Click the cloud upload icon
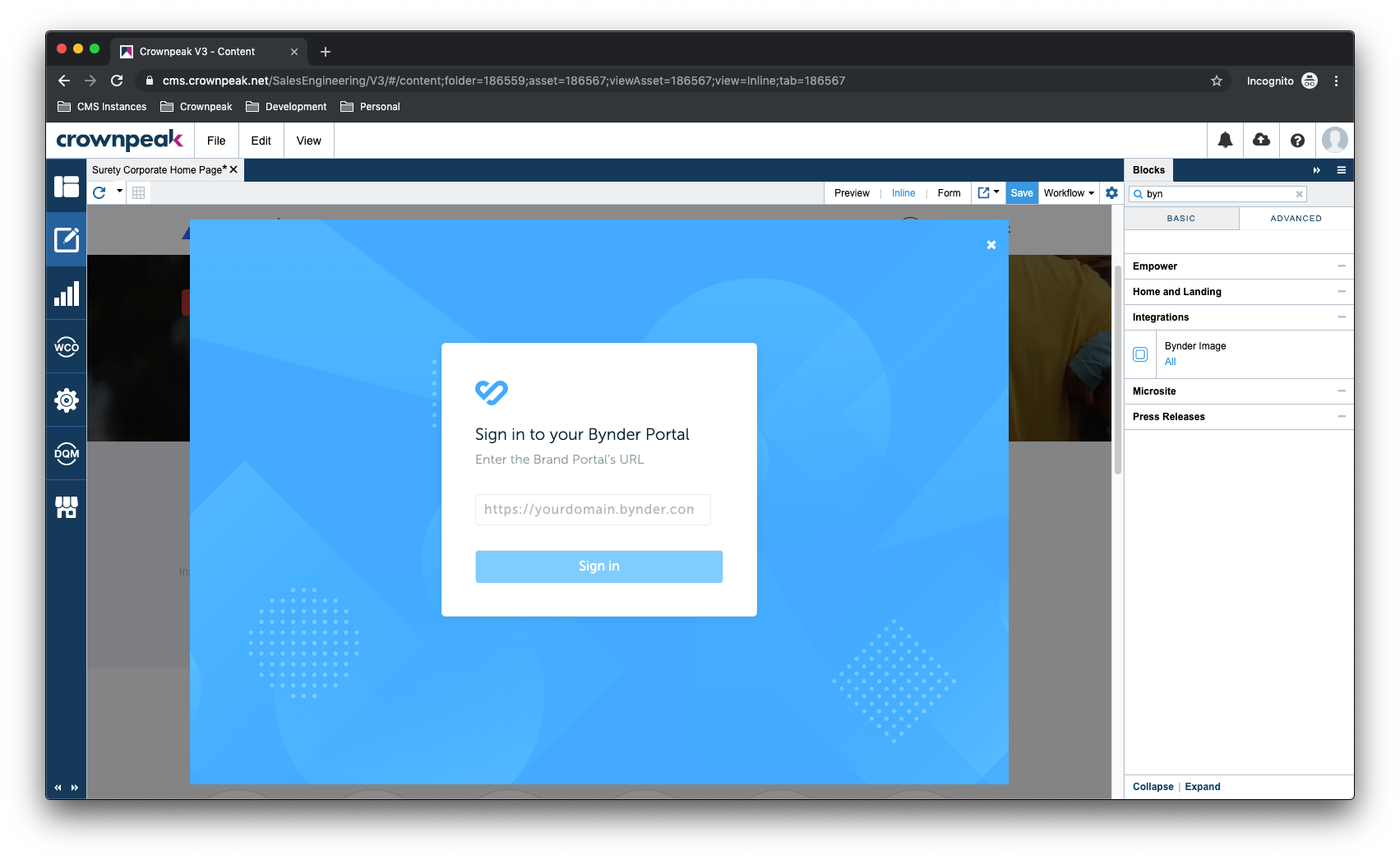 click(1261, 140)
